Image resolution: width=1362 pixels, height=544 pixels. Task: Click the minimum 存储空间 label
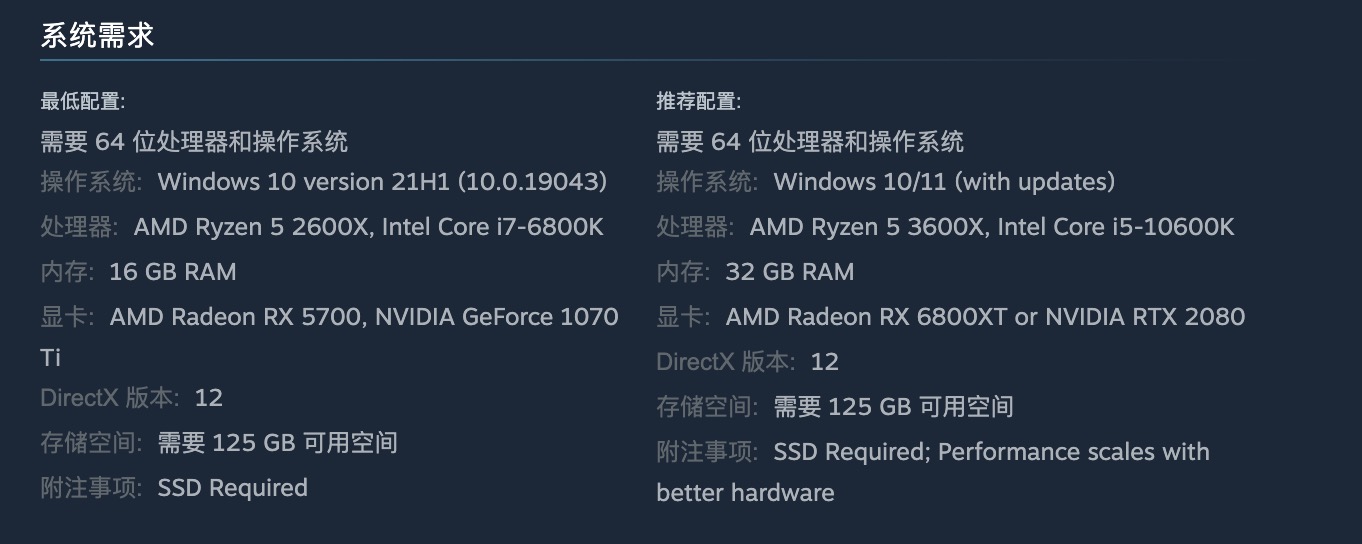pos(91,443)
